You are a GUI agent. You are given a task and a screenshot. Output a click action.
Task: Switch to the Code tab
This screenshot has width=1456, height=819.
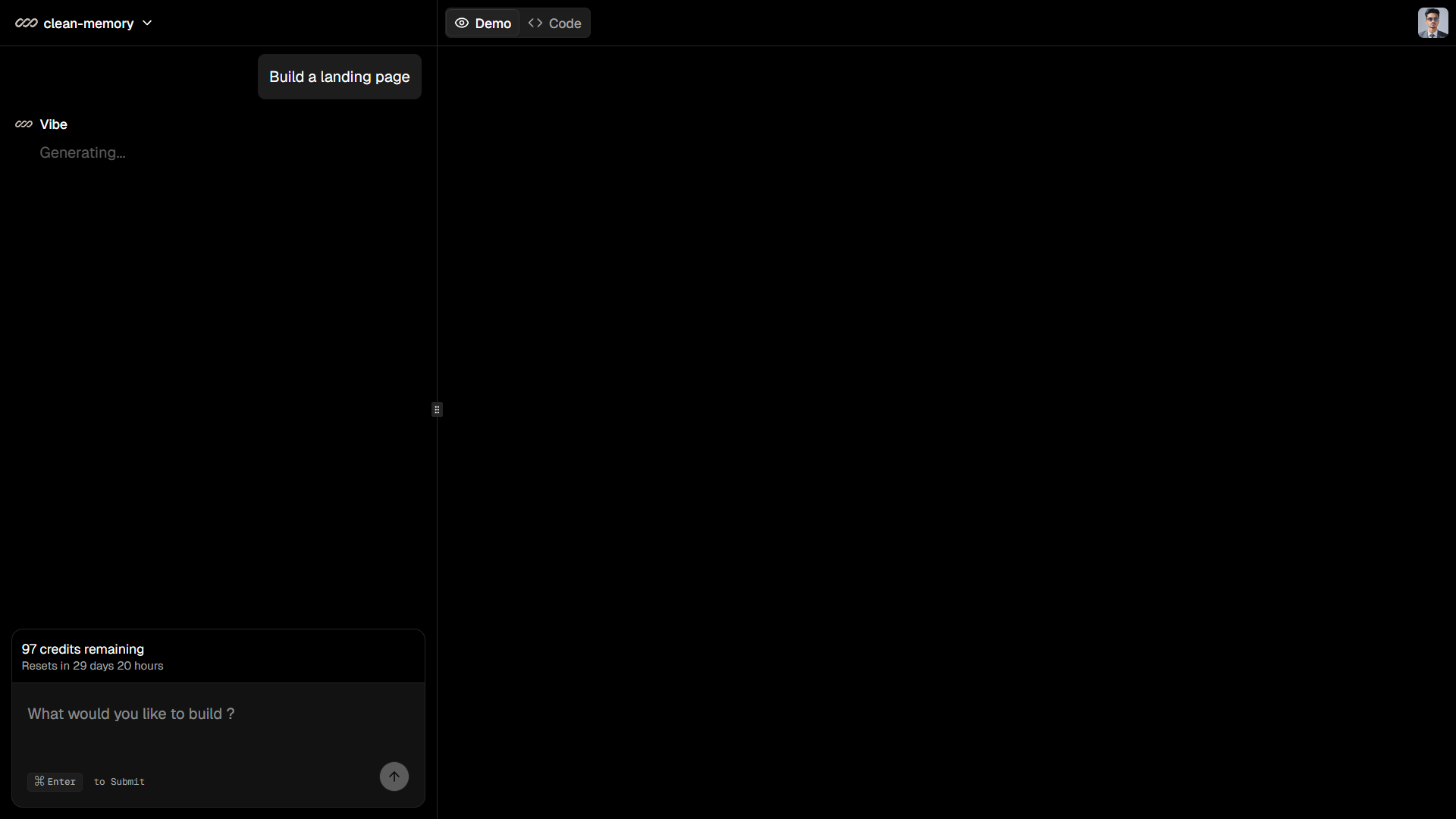pyautogui.click(x=555, y=24)
